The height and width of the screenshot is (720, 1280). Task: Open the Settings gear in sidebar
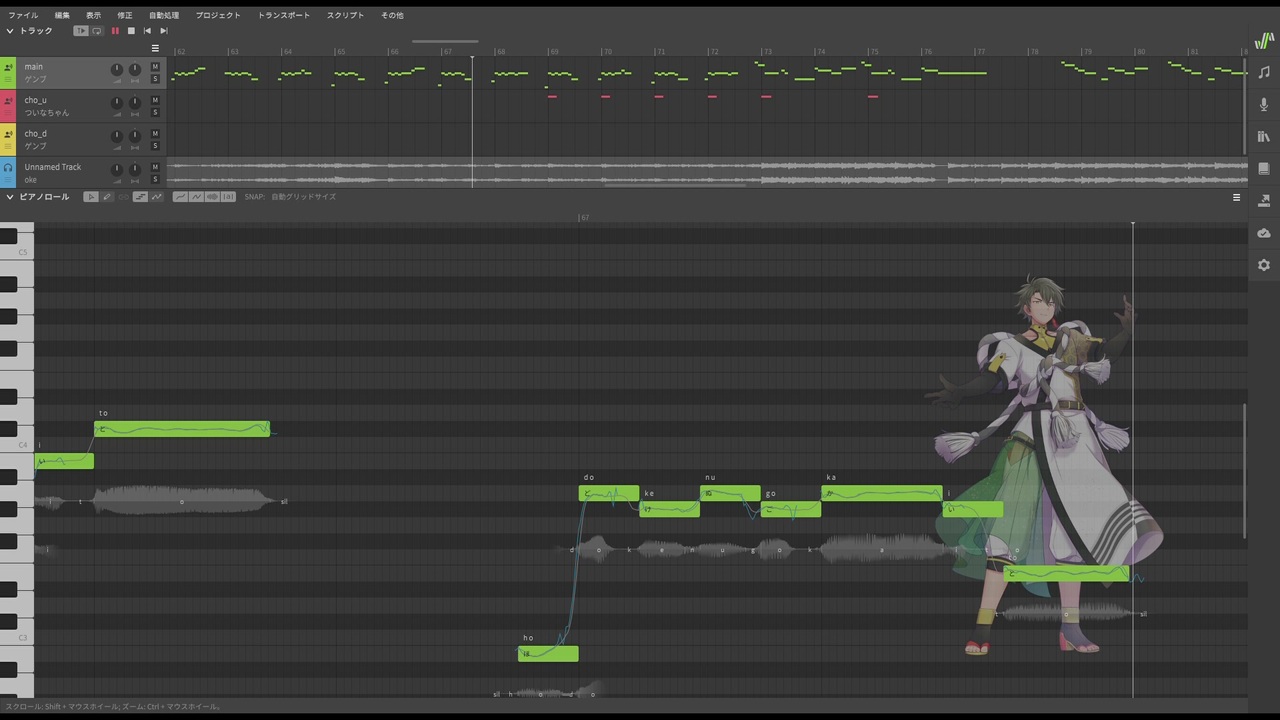[1264, 265]
